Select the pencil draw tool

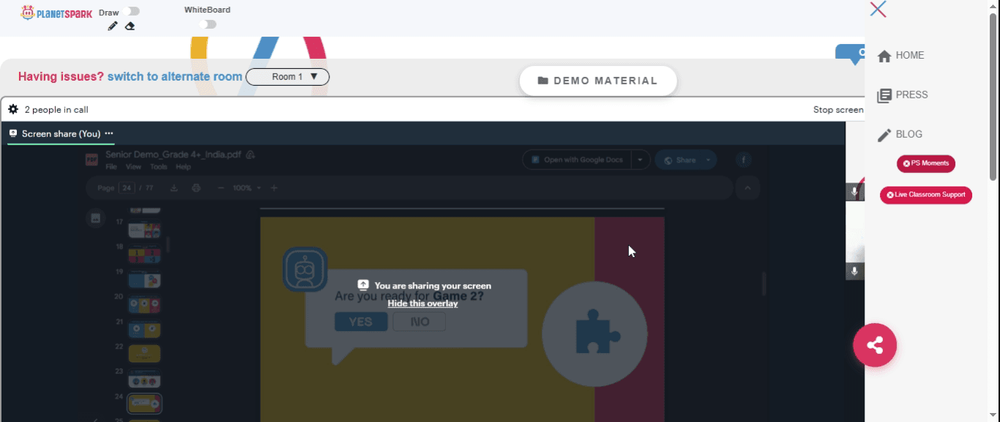tap(113, 26)
